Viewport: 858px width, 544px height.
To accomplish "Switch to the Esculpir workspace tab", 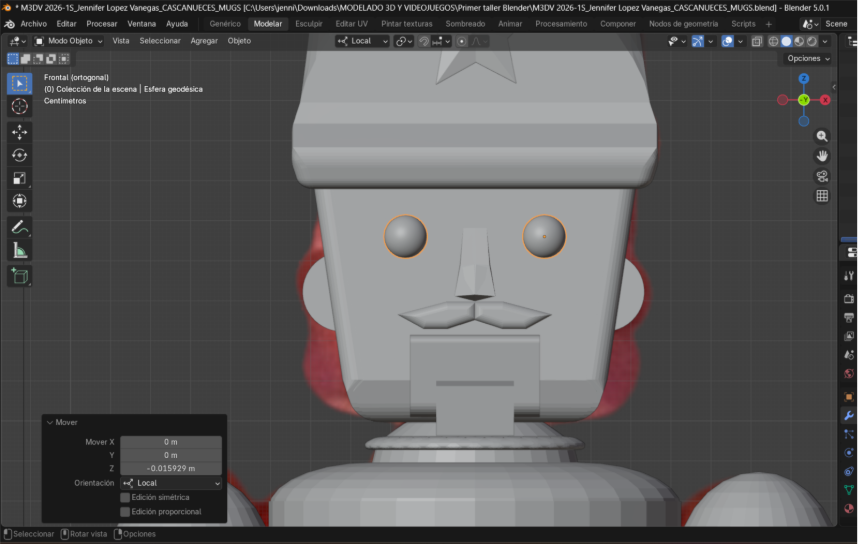I will click(x=308, y=23).
